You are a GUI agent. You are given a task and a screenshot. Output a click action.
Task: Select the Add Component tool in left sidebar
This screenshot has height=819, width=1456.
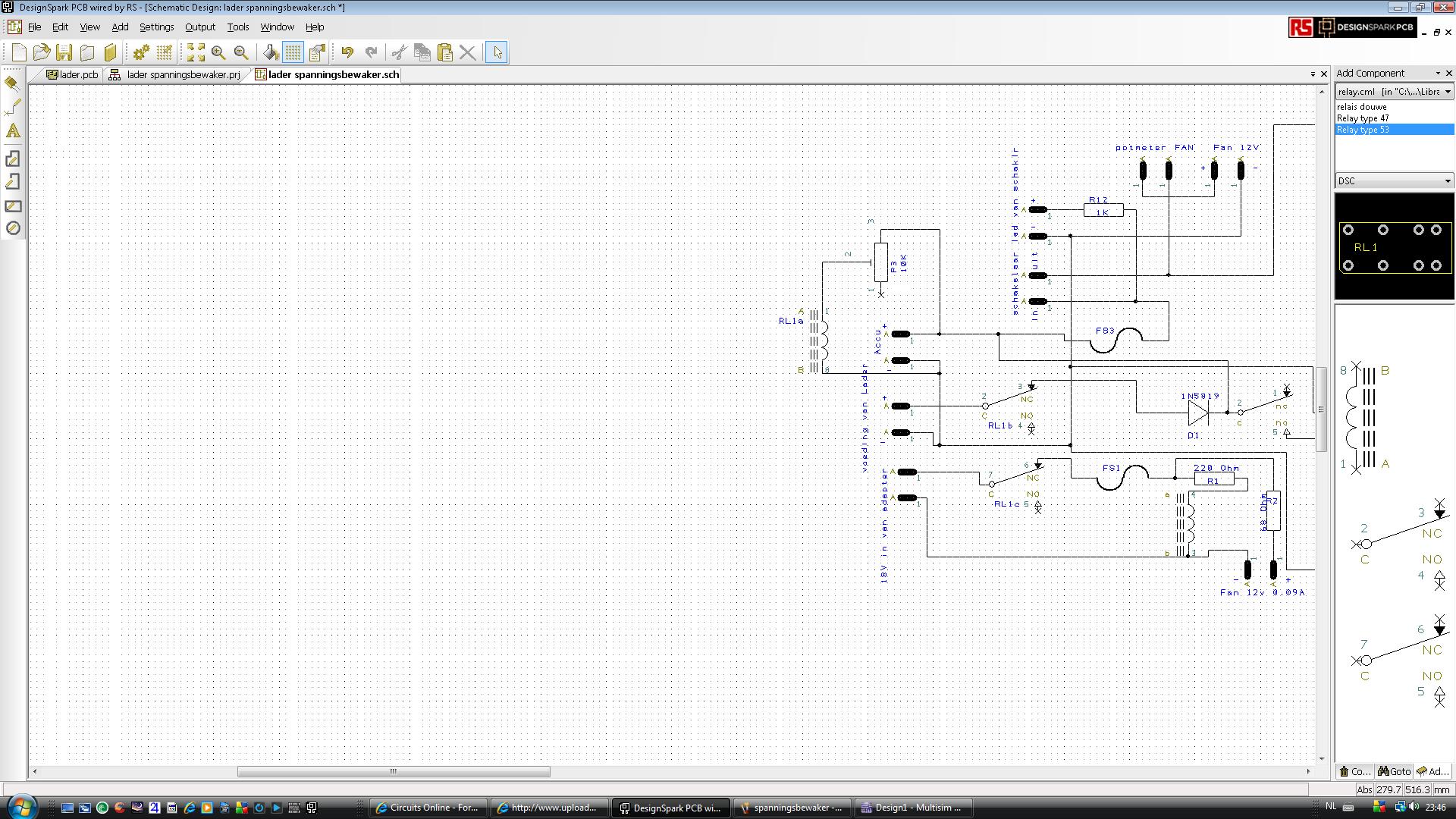pyautogui.click(x=12, y=83)
